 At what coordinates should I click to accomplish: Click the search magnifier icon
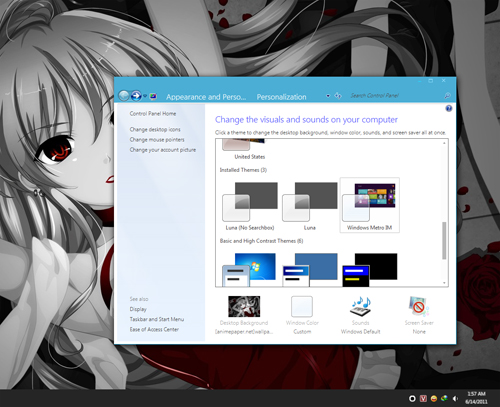tap(447, 96)
